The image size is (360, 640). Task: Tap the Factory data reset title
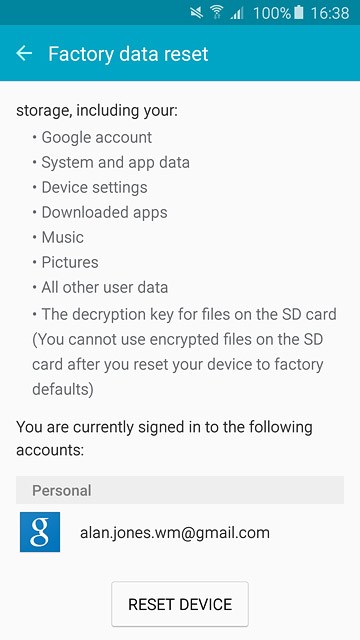(128, 54)
